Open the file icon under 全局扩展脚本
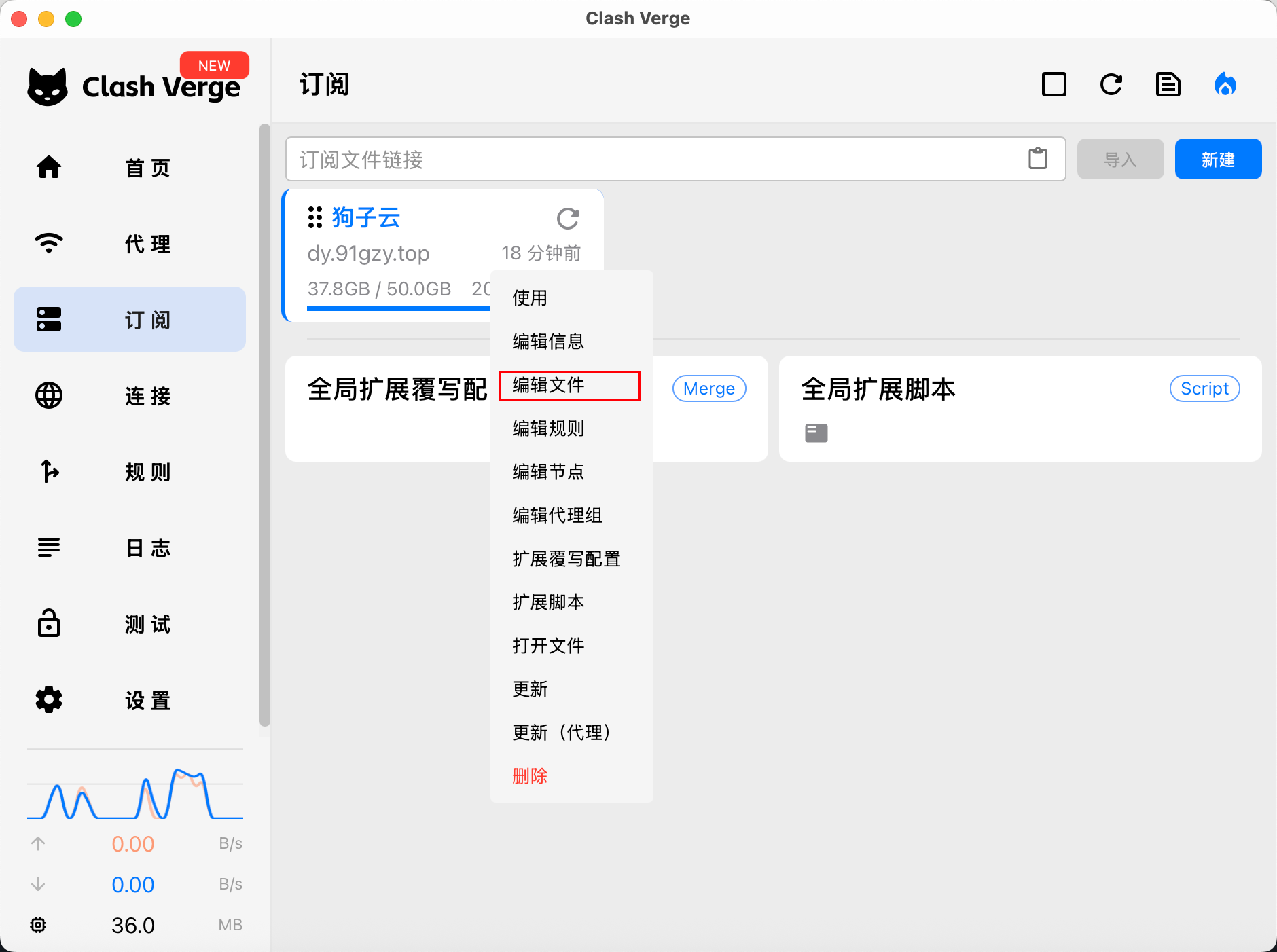 pyautogui.click(x=816, y=433)
